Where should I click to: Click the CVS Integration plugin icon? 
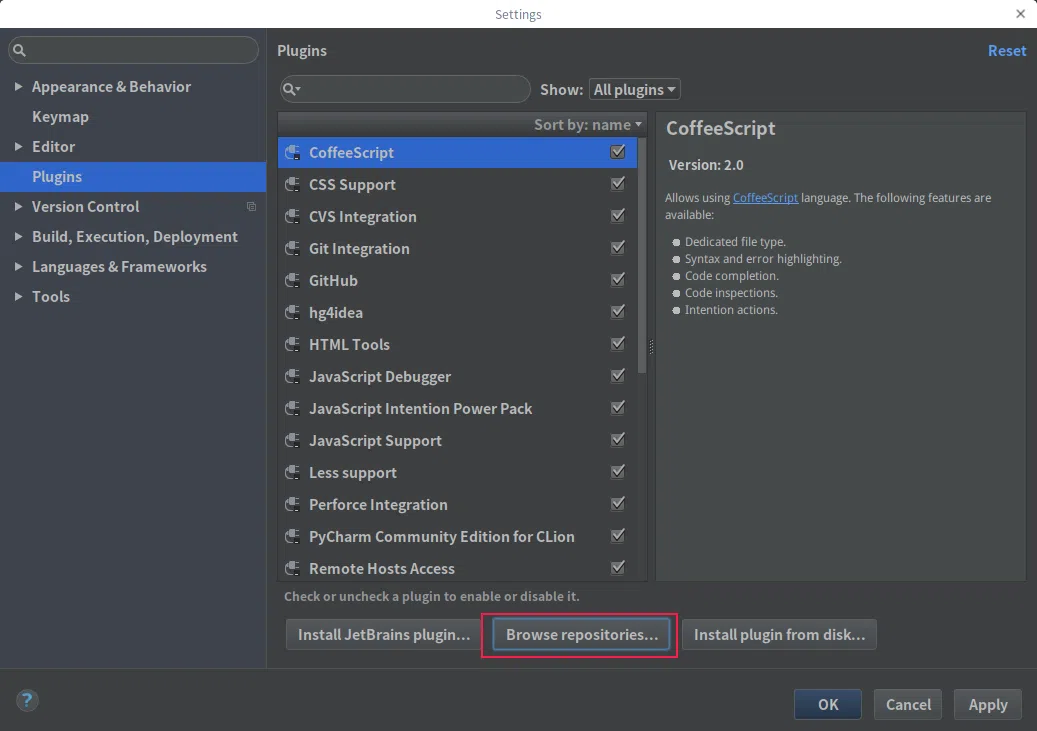[x=292, y=216]
